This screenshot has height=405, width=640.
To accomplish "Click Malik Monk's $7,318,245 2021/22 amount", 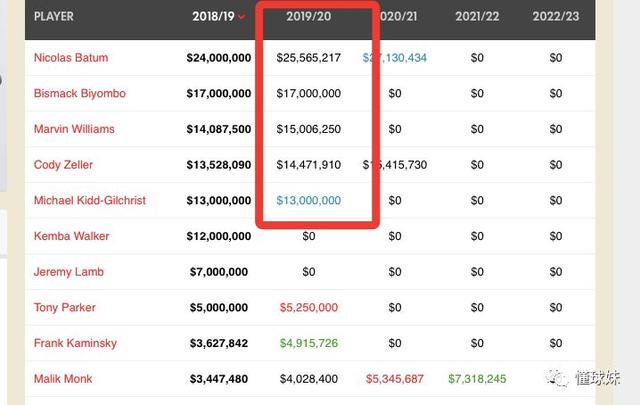I will click(476, 379).
